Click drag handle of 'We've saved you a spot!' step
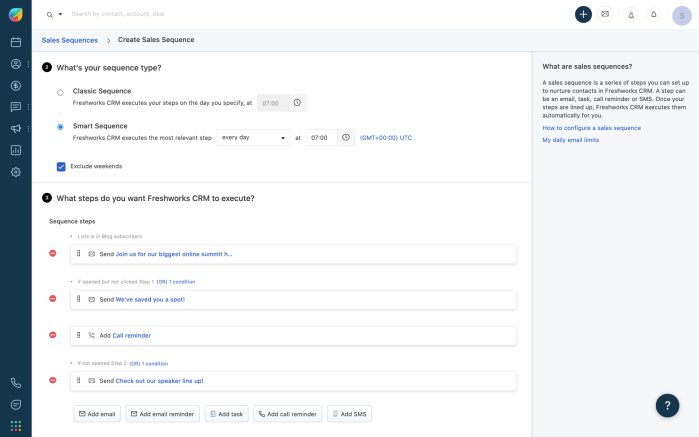 pos(78,299)
